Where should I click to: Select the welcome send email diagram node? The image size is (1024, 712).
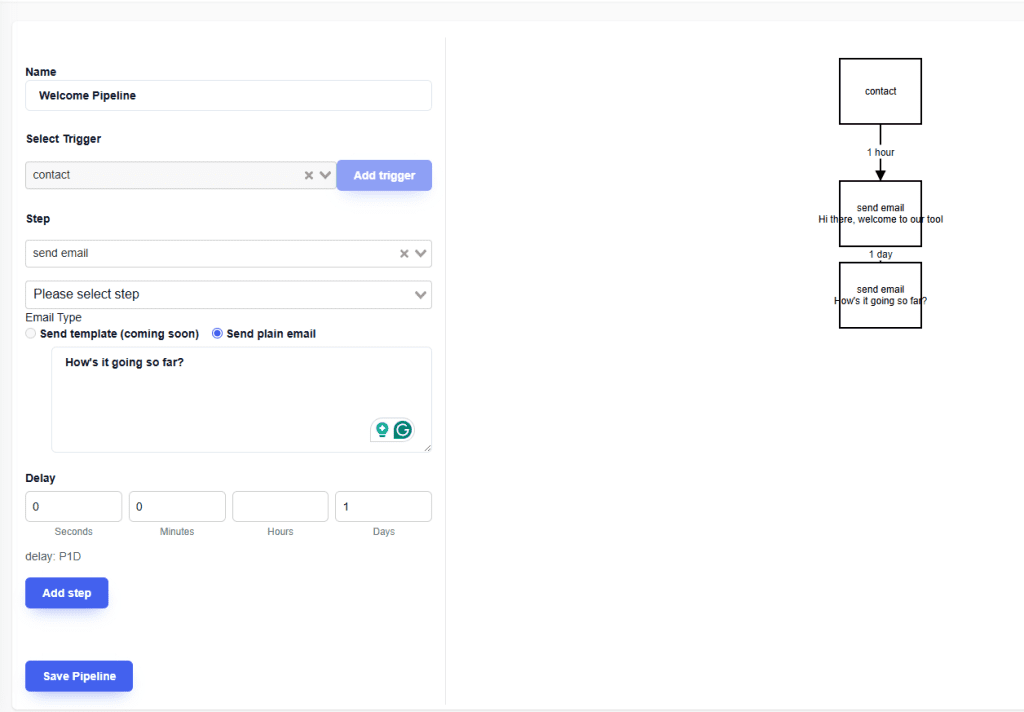tap(880, 213)
